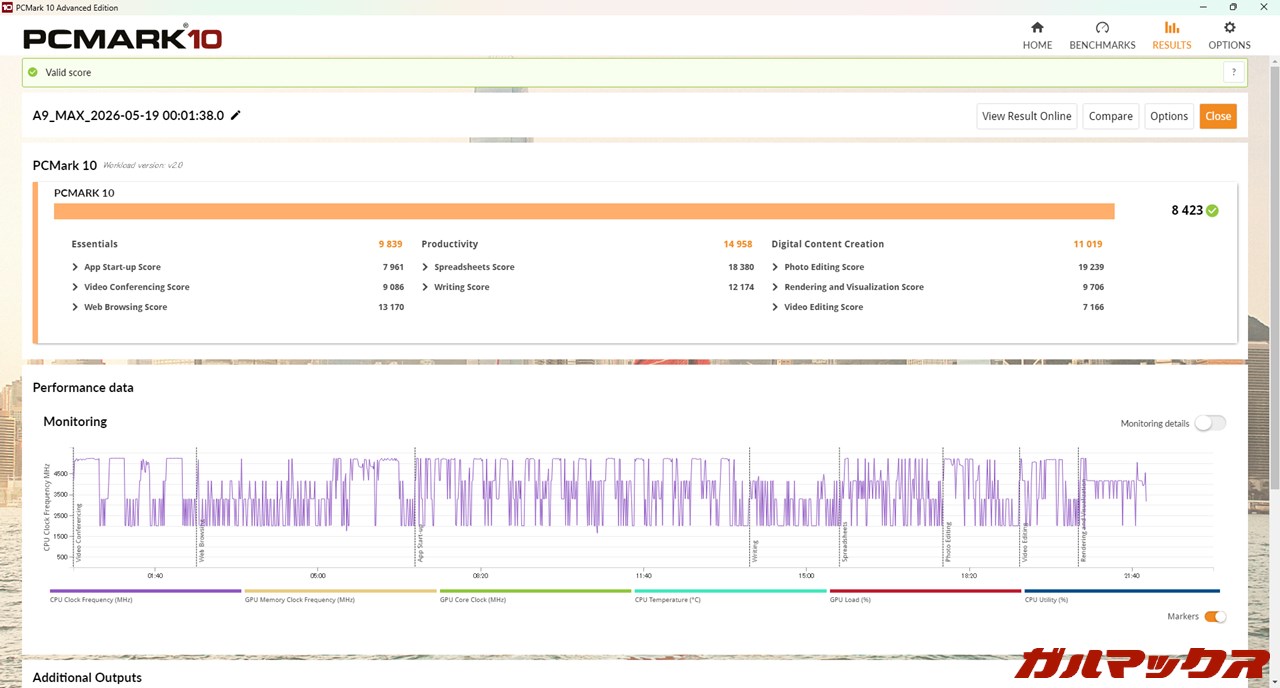This screenshot has width=1280, height=688.
Task: Click the green check beside 8 423
Action: (1212, 210)
